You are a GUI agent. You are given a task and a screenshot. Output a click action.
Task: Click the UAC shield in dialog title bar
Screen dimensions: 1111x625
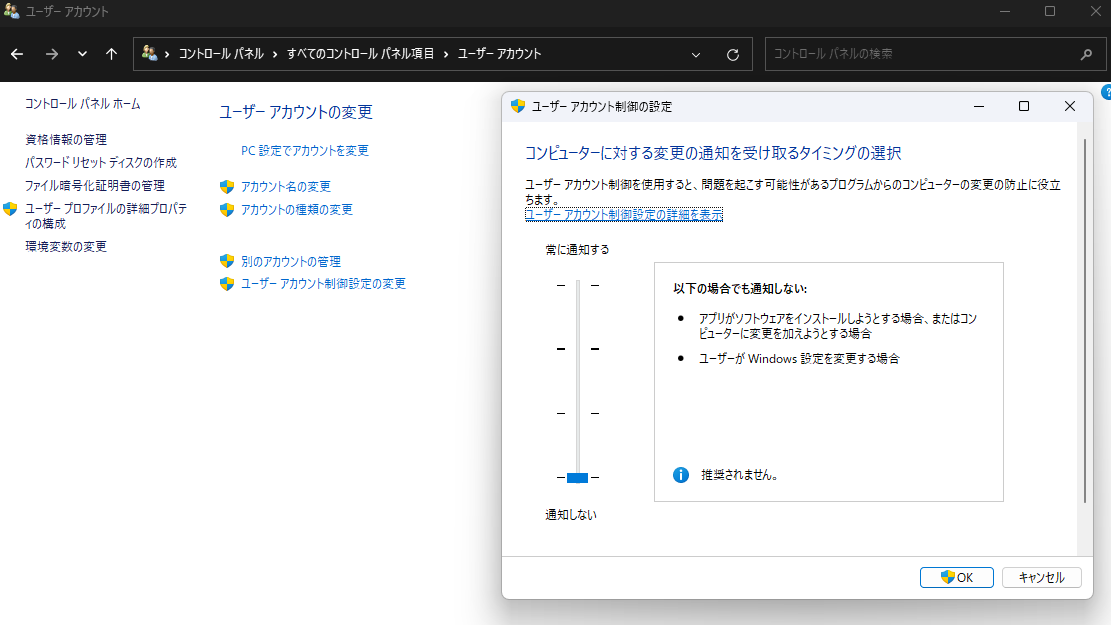[519, 105]
